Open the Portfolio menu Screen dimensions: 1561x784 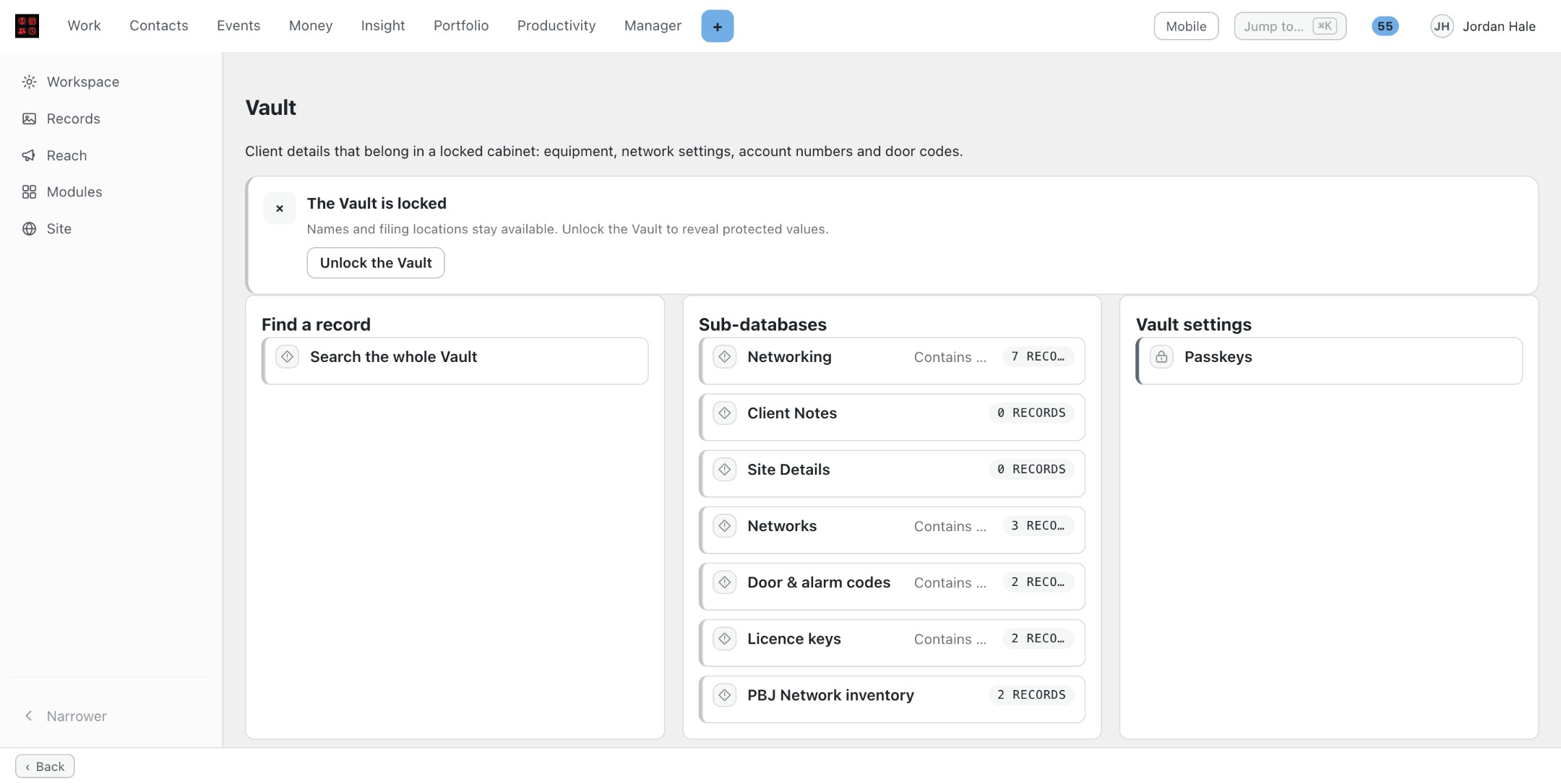tap(461, 25)
